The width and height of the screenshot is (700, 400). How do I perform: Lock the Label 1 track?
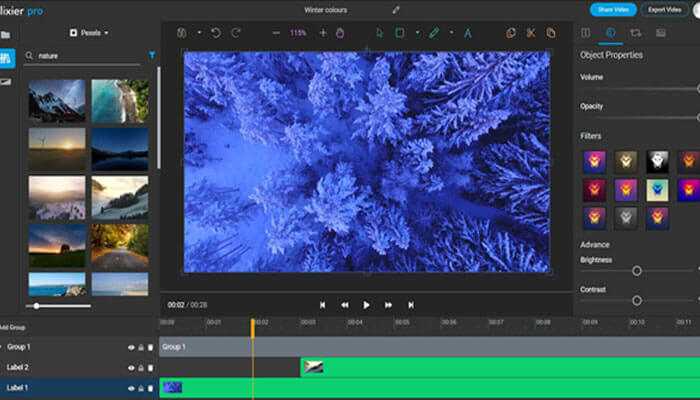click(x=141, y=388)
